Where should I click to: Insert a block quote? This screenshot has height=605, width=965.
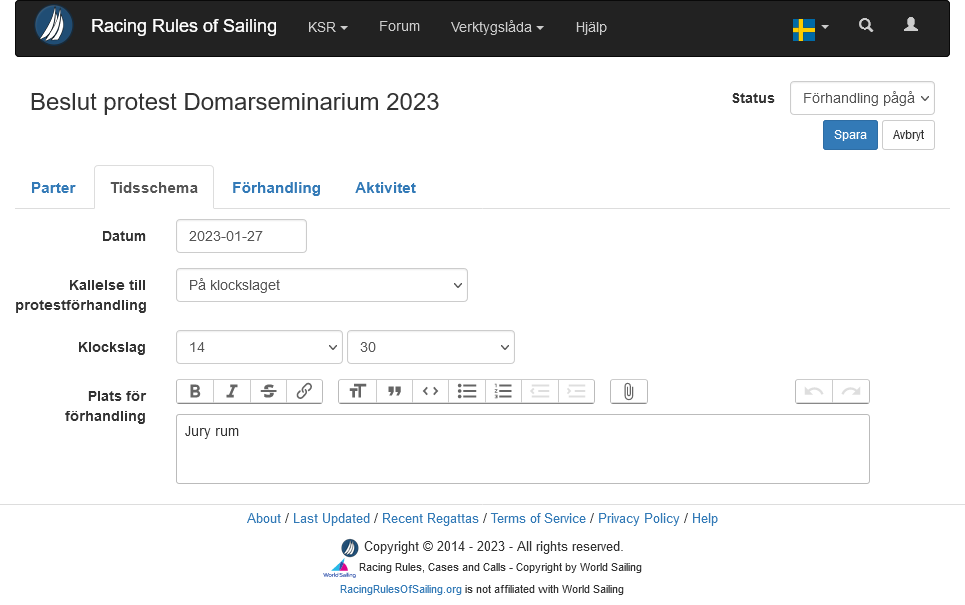(394, 391)
